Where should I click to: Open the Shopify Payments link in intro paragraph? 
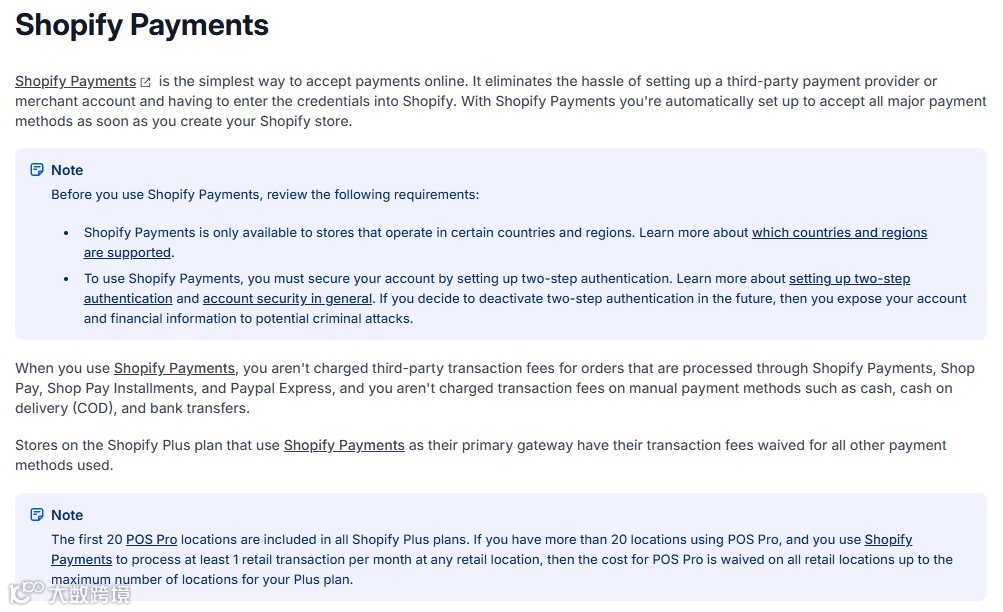pyautogui.click(x=75, y=81)
